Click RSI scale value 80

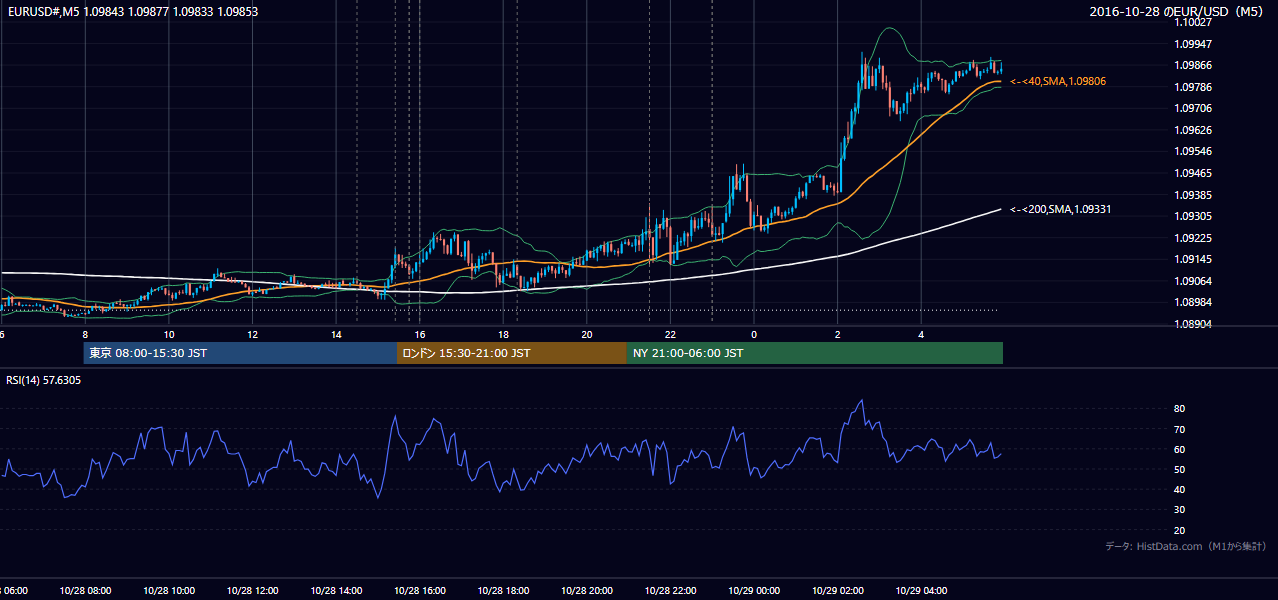(x=1179, y=409)
